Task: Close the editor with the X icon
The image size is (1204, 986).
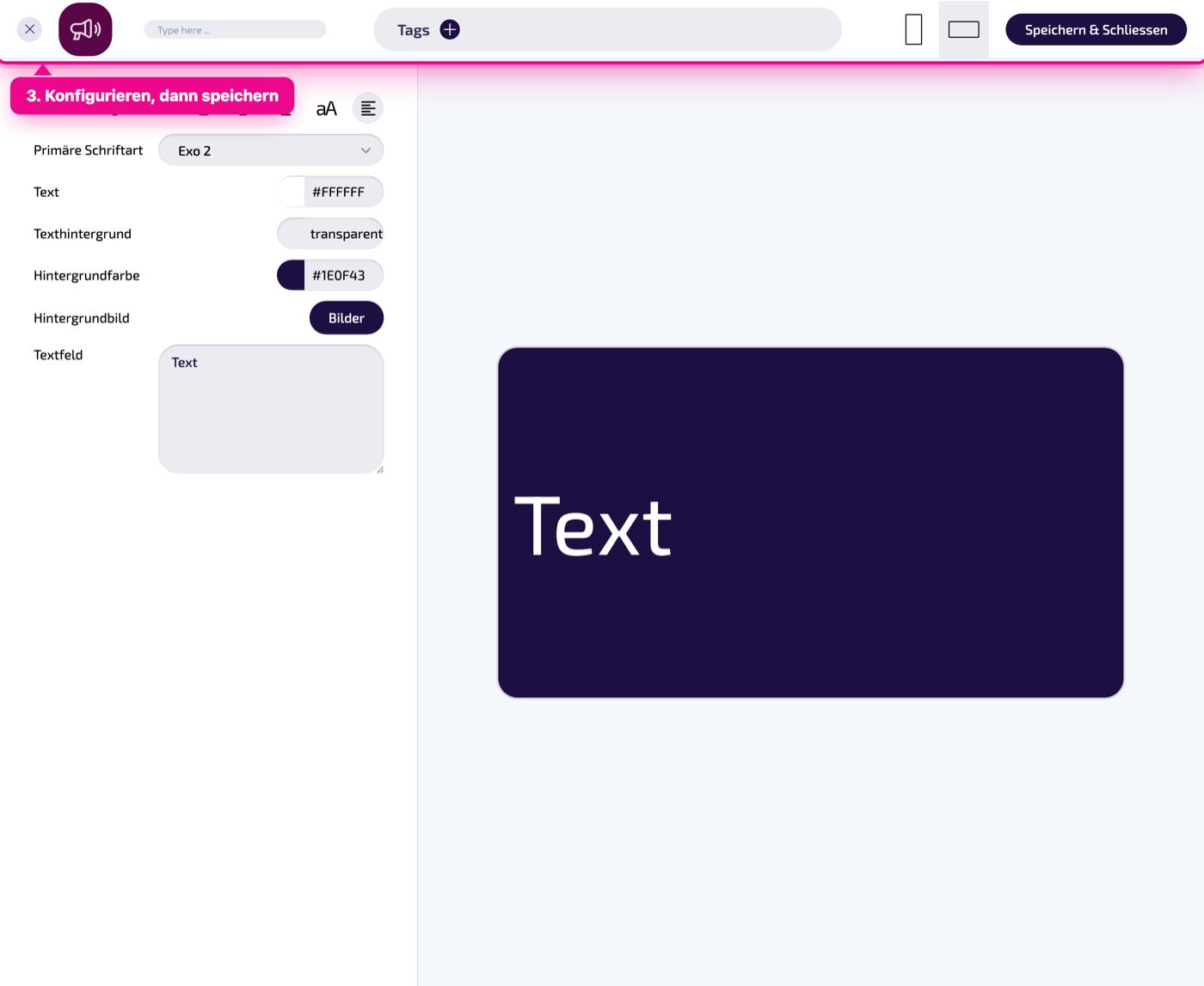Action: 29,29
